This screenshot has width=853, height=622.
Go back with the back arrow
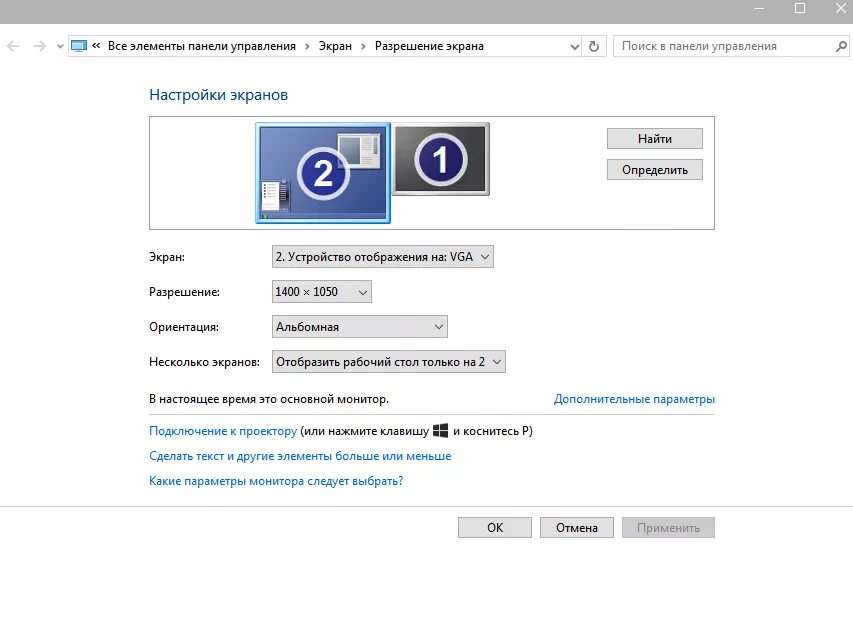pos(14,46)
